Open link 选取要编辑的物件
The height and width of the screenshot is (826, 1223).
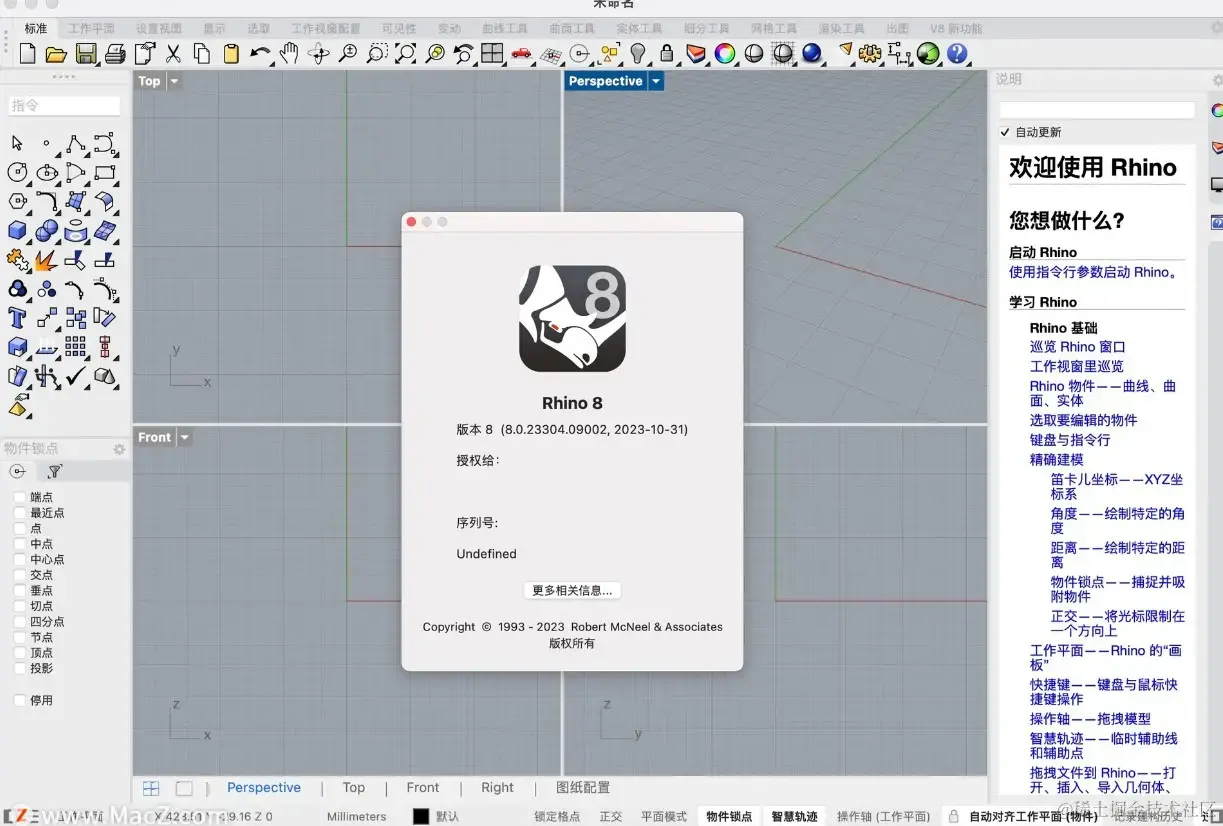tap(1084, 420)
